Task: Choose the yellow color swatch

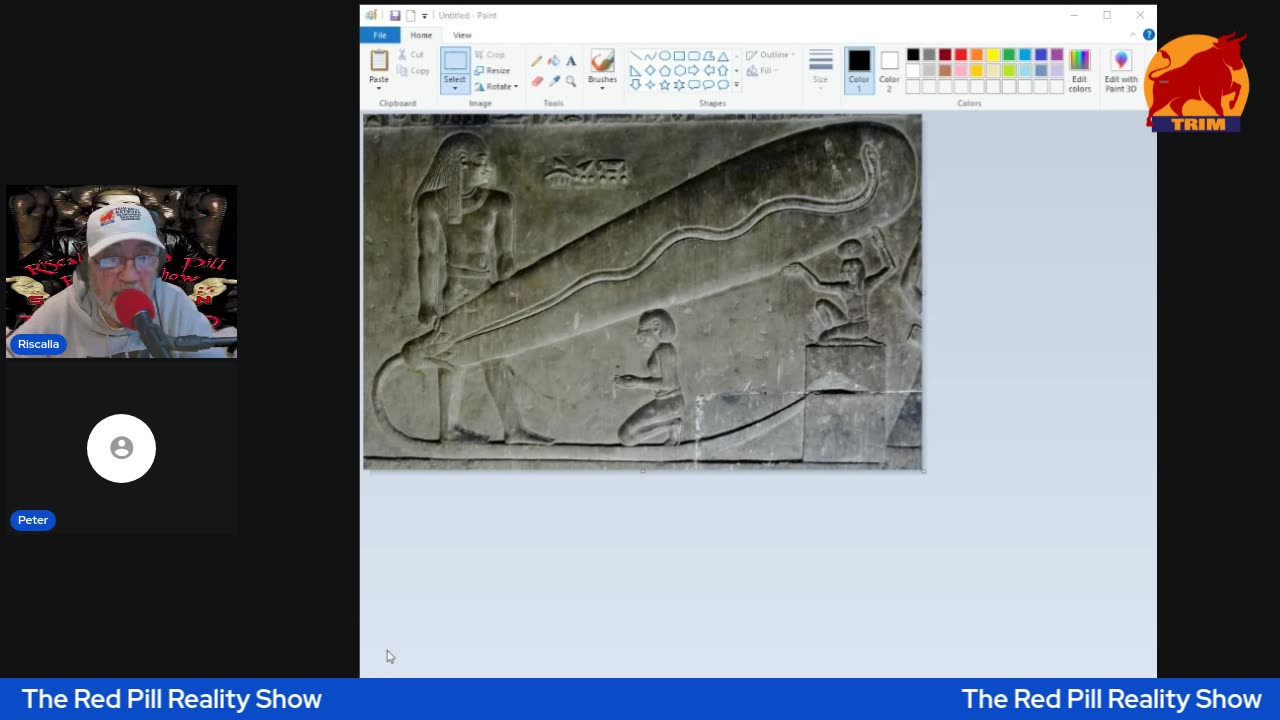Action: click(993, 54)
